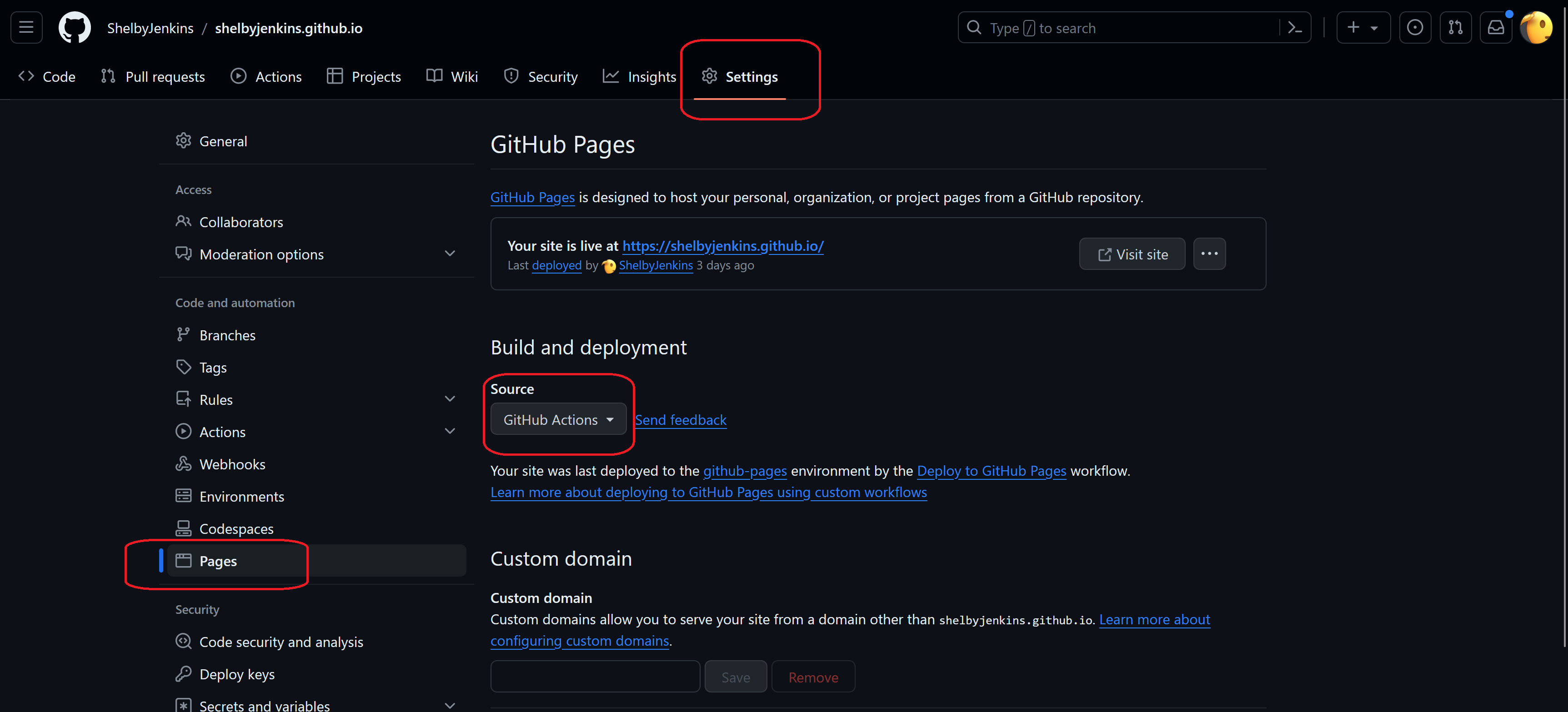Expand the Actions sidebar section

(x=449, y=432)
